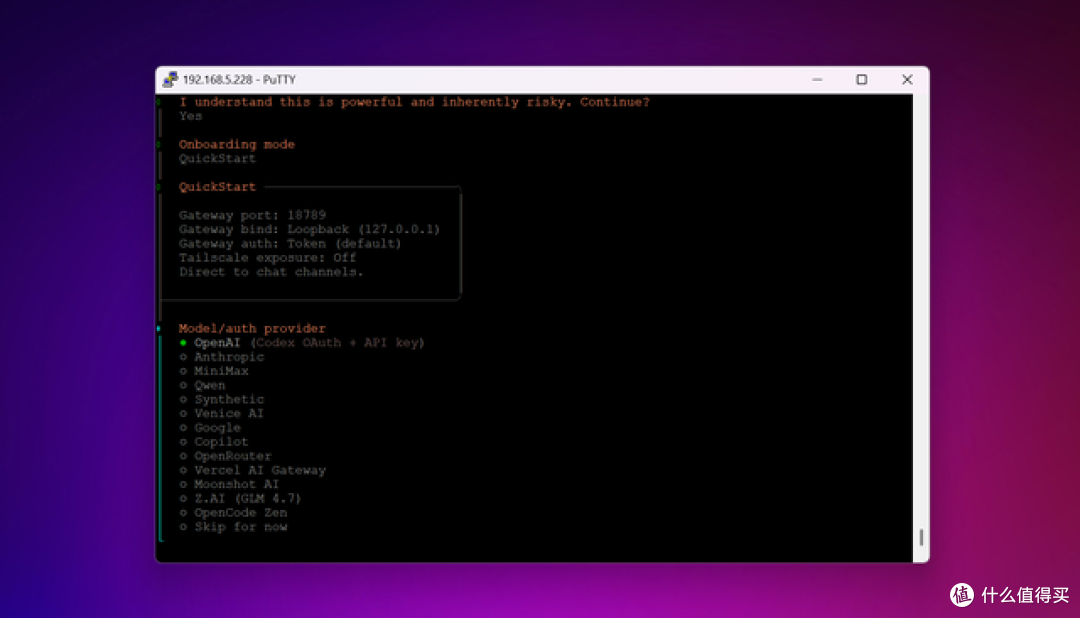Minimize the PuTTY window
The height and width of the screenshot is (618, 1080).
[817, 80]
